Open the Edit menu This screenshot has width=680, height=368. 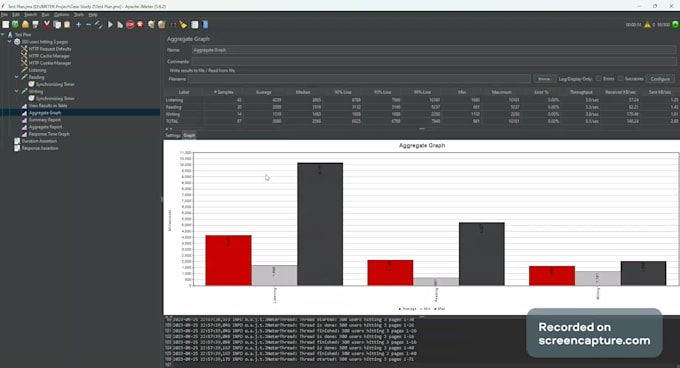pyautogui.click(x=16, y=15)
